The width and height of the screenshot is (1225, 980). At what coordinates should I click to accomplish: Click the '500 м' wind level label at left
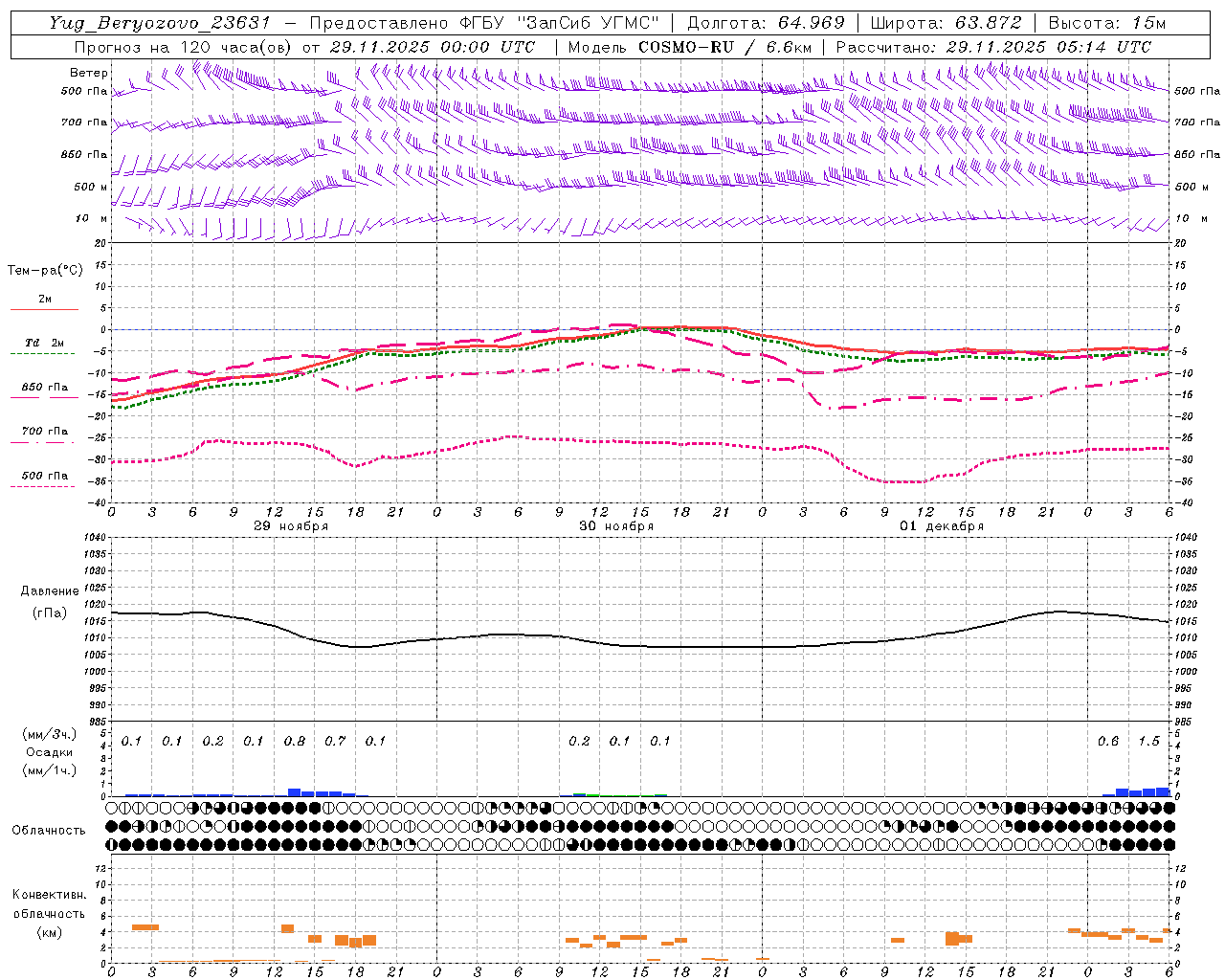tap(91, 187)
